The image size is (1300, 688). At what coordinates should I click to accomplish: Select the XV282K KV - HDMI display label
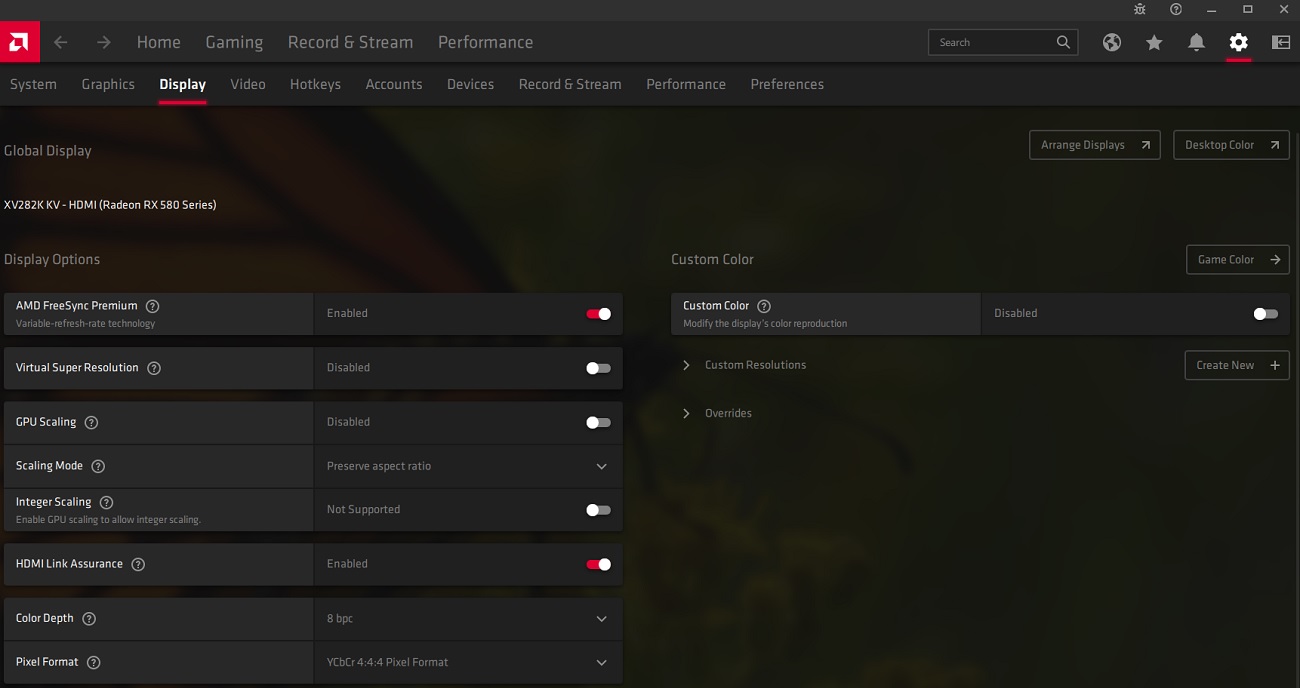110,205
